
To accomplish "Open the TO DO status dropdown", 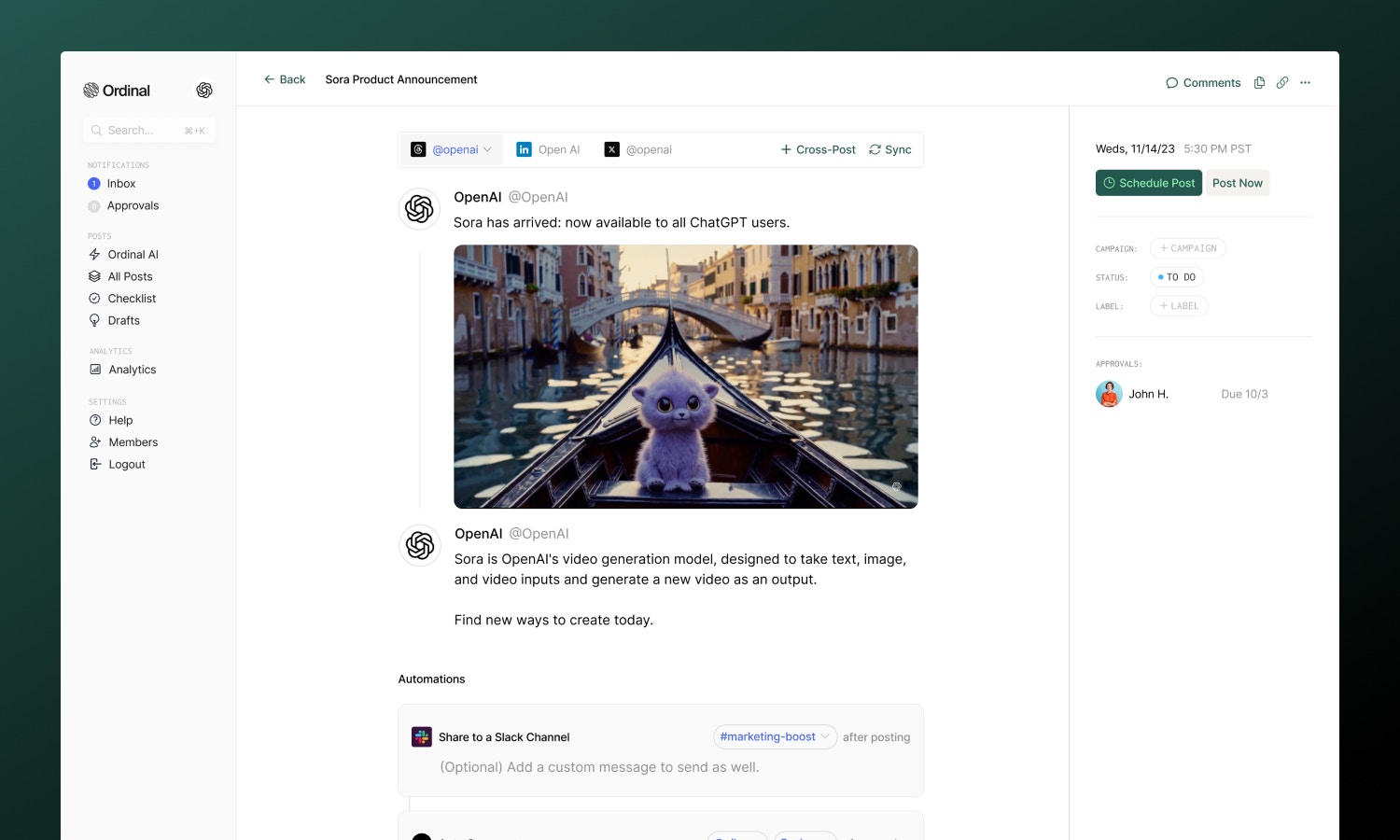I will pos(1177,277).
